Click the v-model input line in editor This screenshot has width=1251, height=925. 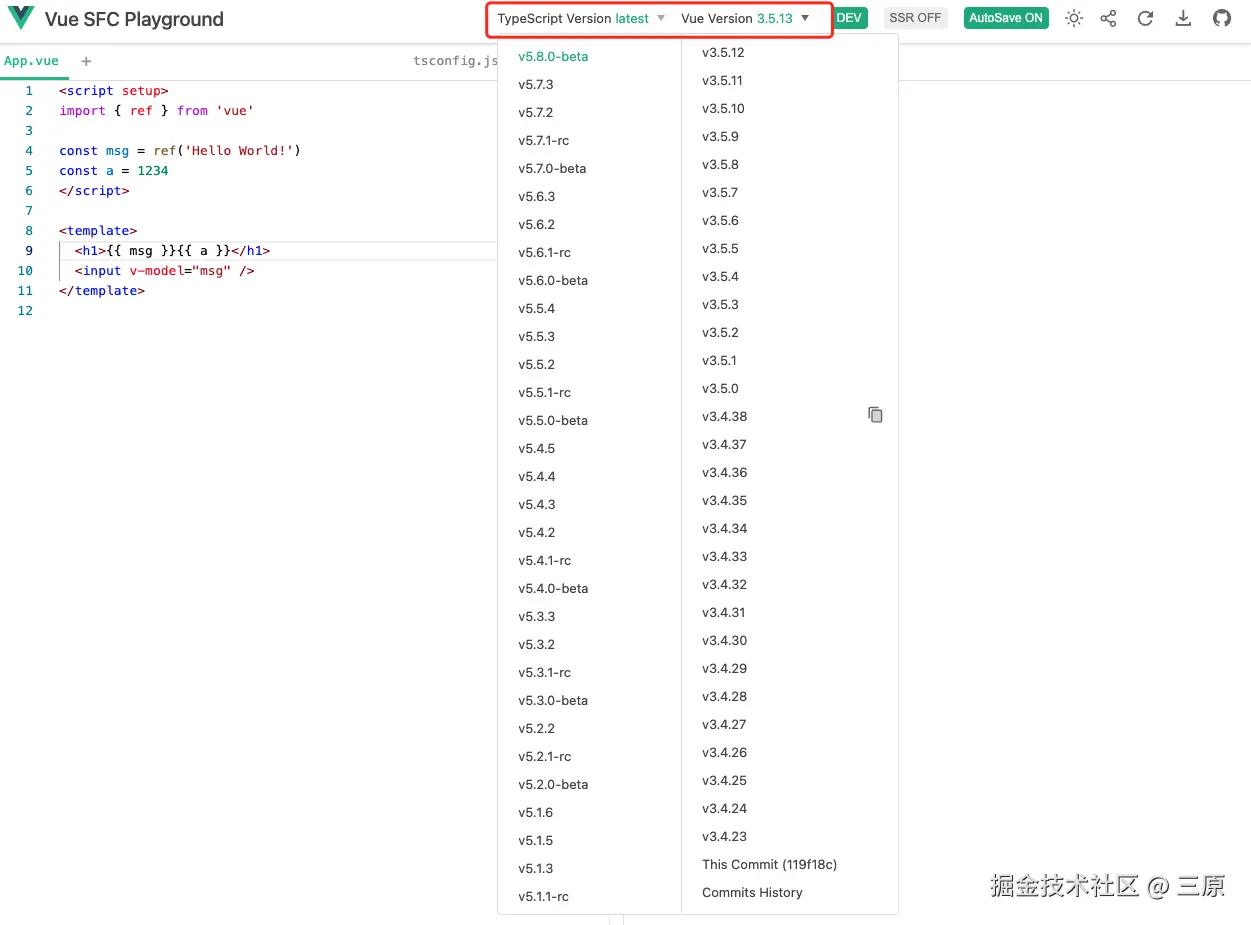(x=164, y=271)
